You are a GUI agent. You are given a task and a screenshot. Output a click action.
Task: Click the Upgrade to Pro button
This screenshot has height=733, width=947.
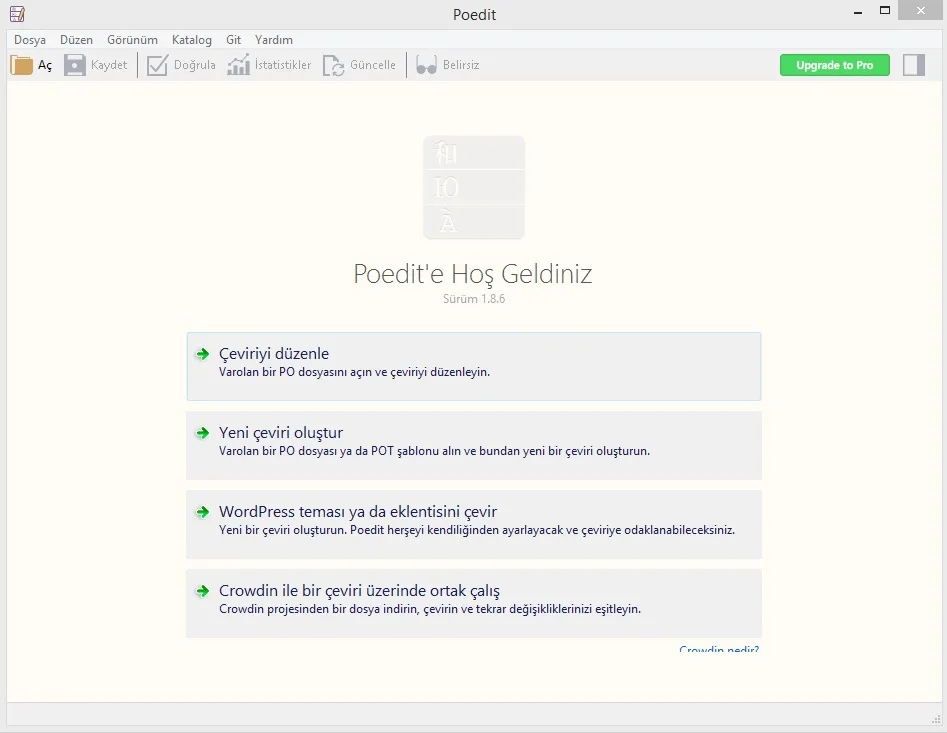click(835, 65)
